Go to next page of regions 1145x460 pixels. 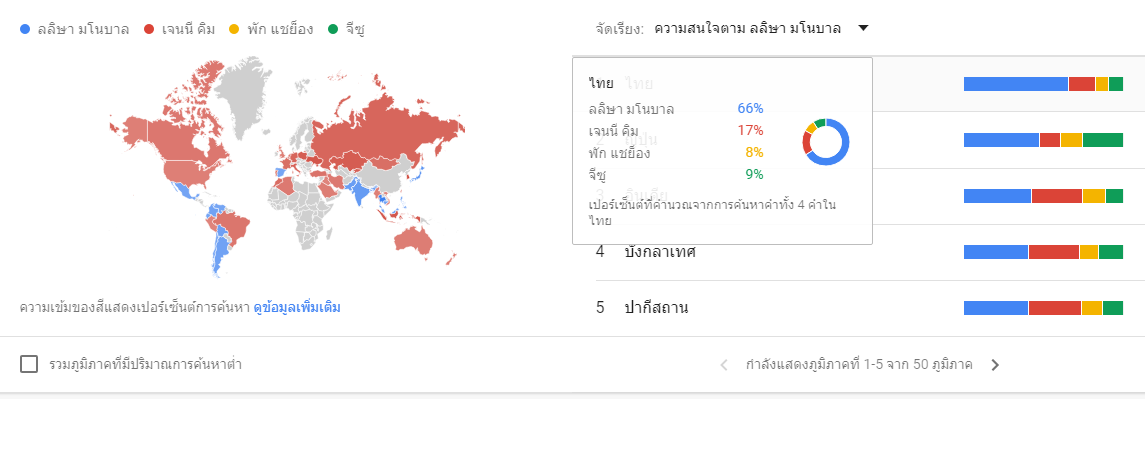click(x=994, y=365)
